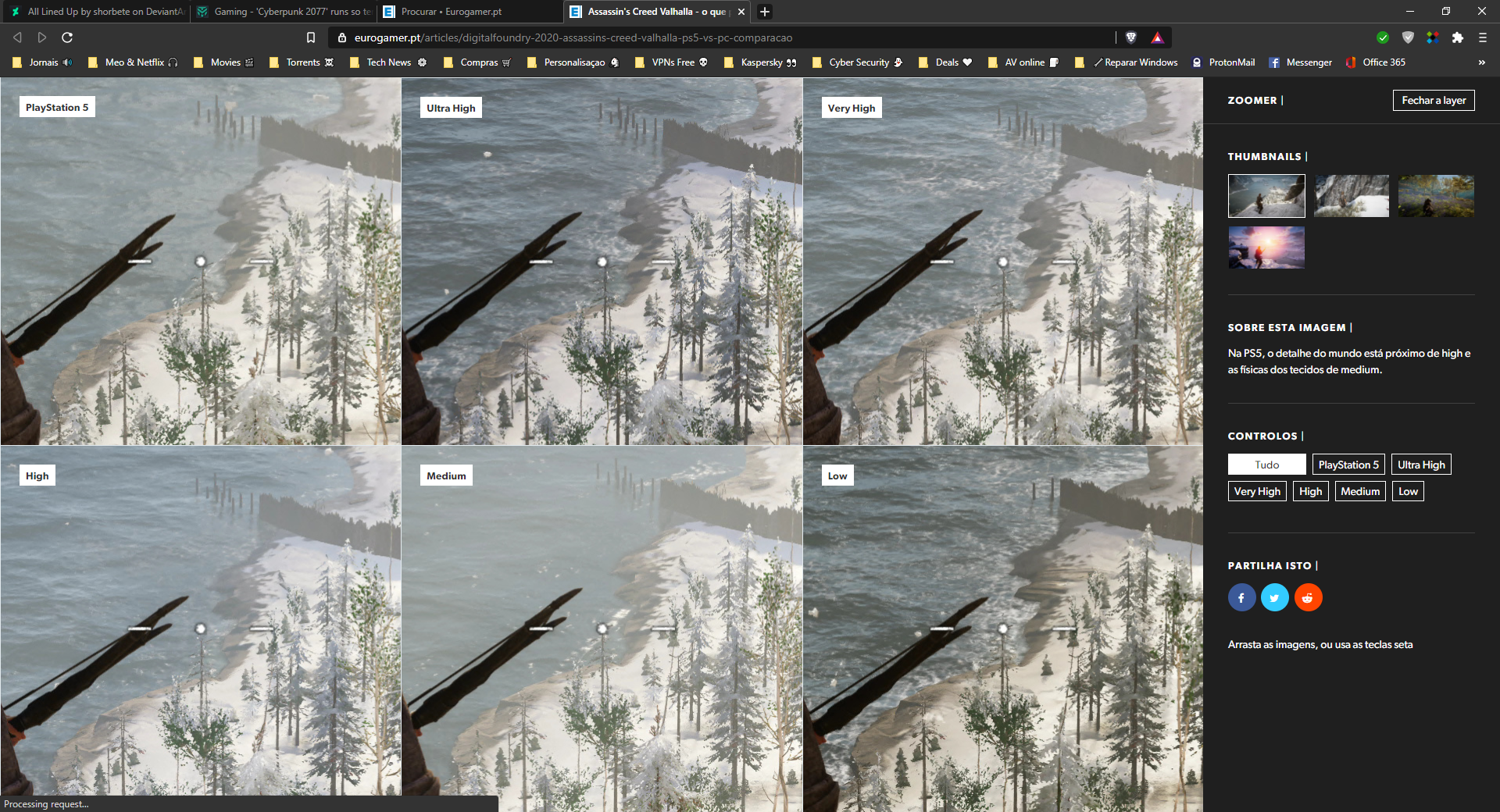
Task: Open the Extensions puzzle piece menu
Action: pyautogui.click(x=1458, y=37)
